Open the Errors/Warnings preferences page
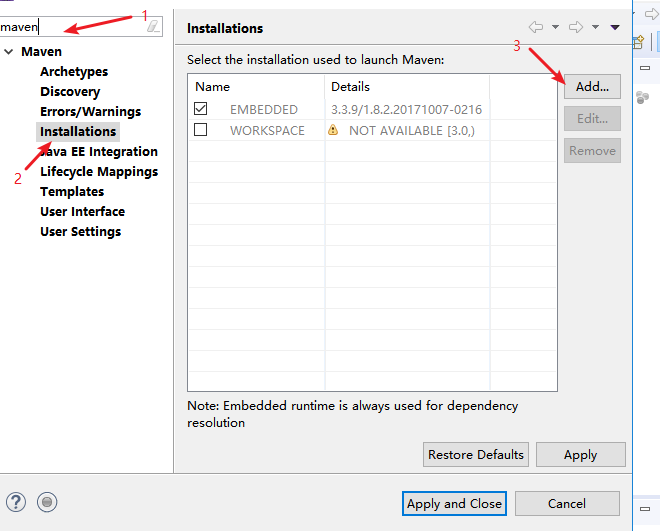This screenshot has width=660, height=531. [x=90, y=112]
